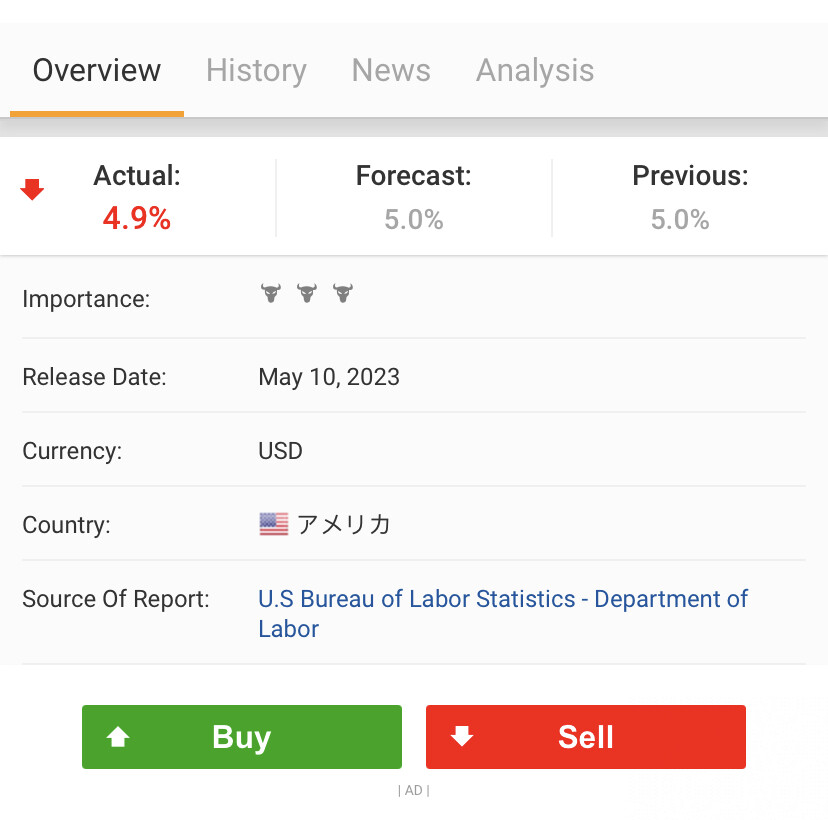
Task: Click the middle bull importance icon
Action: (306, 294)
